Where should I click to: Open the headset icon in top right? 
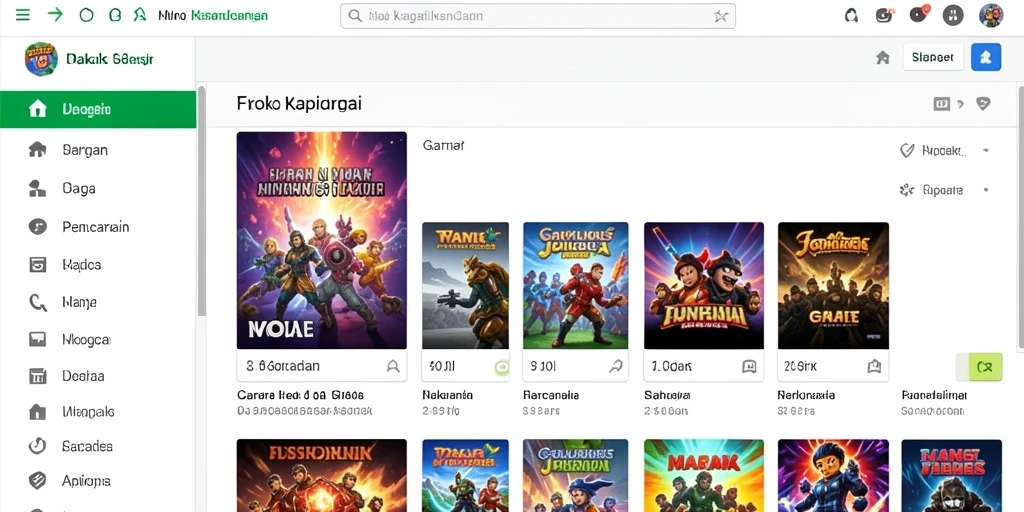click(x=851, y=15)
